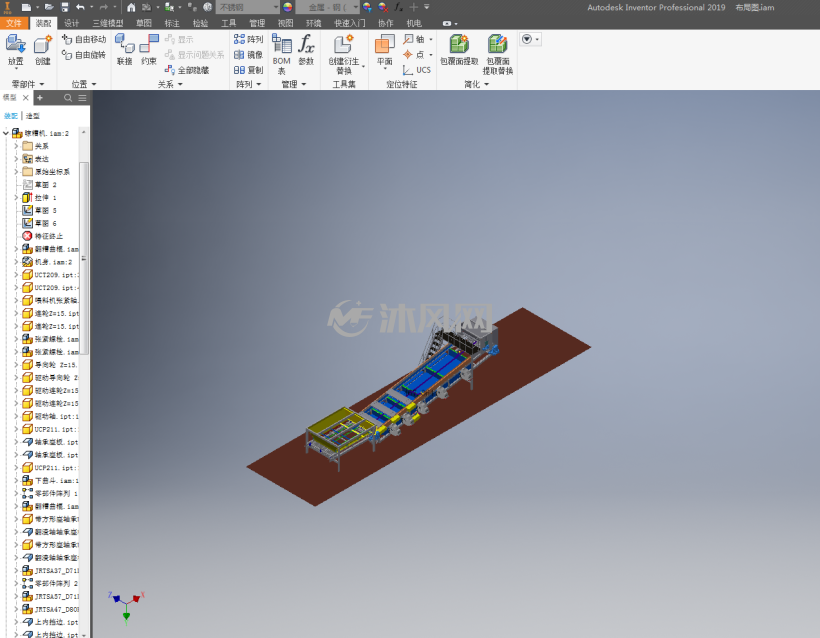The image size is (820, 638).
Task: Click the model browser vertical scrollbar
Action: coord(84,258)
